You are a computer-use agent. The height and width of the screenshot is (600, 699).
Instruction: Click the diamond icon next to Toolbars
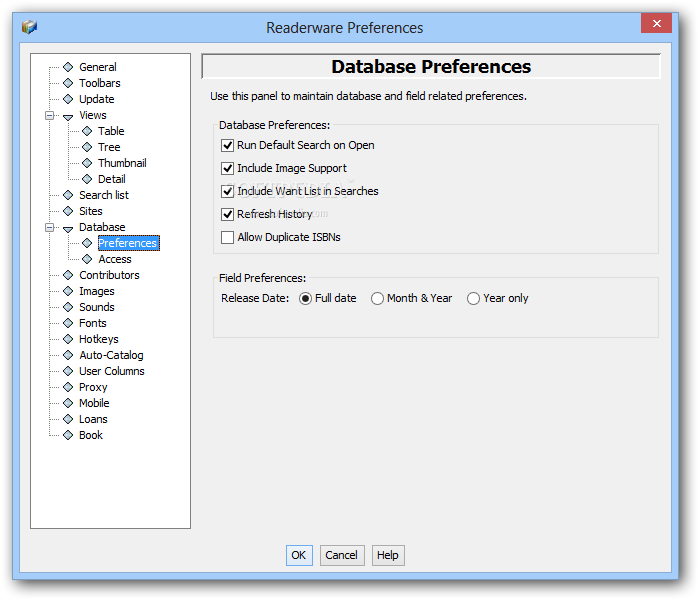point(68,83)
